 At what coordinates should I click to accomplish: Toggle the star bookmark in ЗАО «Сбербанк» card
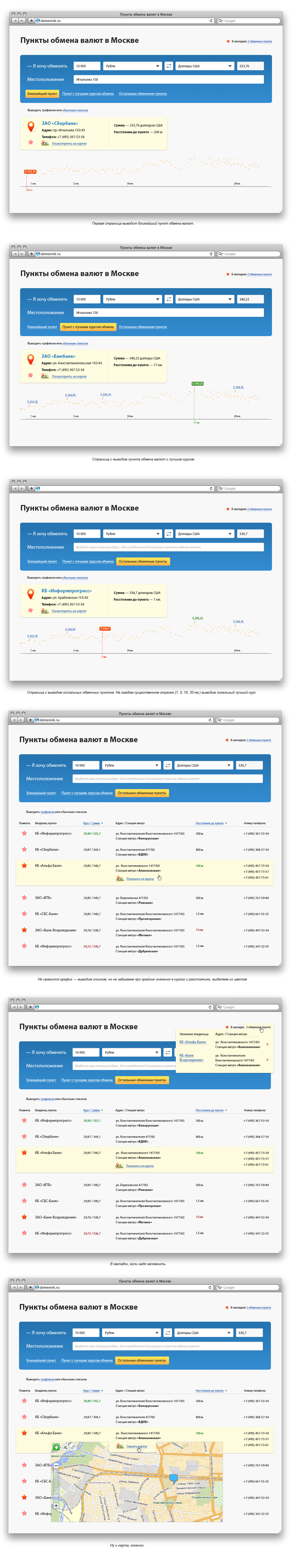[31, 142]
